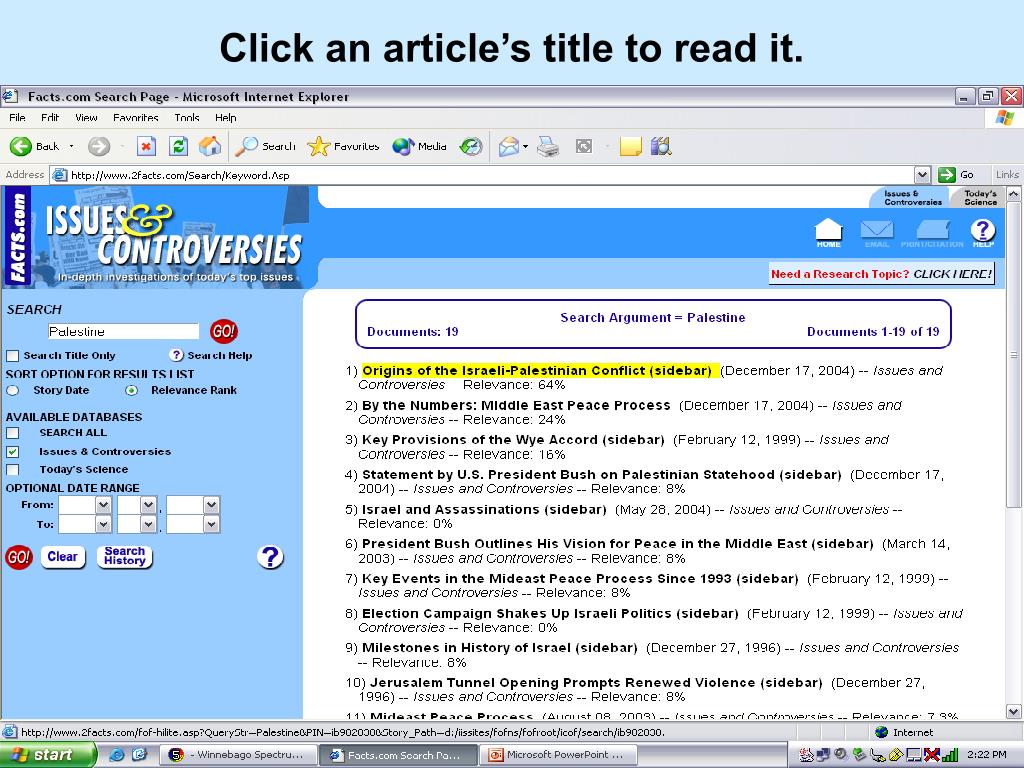Refresh the page using the Refresh icon
The width and height of the screenshot is (1024, 768).
click(178, 146)
